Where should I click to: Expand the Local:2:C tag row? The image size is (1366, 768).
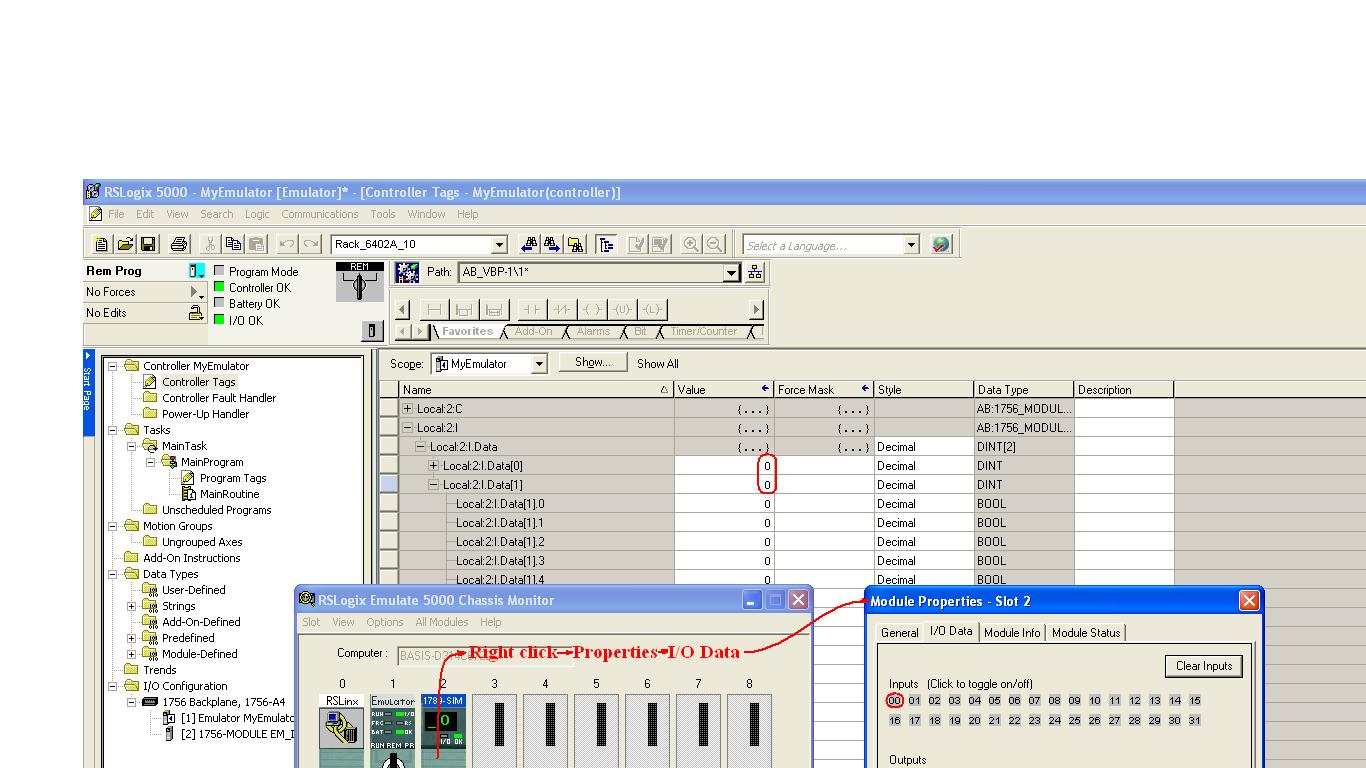(408, 409)
